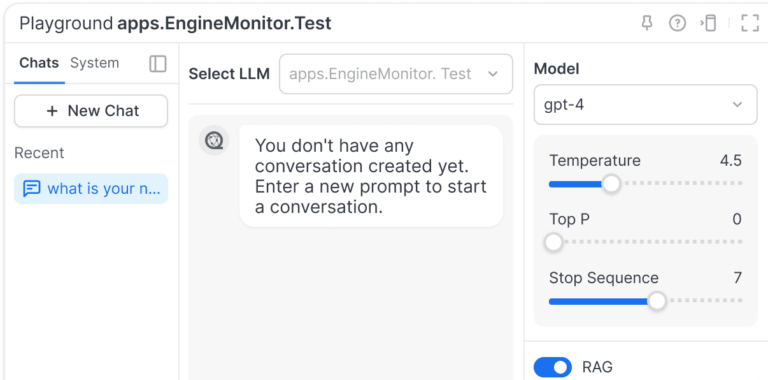Click the plus icon on New Chat

click(x=52, y=111)
